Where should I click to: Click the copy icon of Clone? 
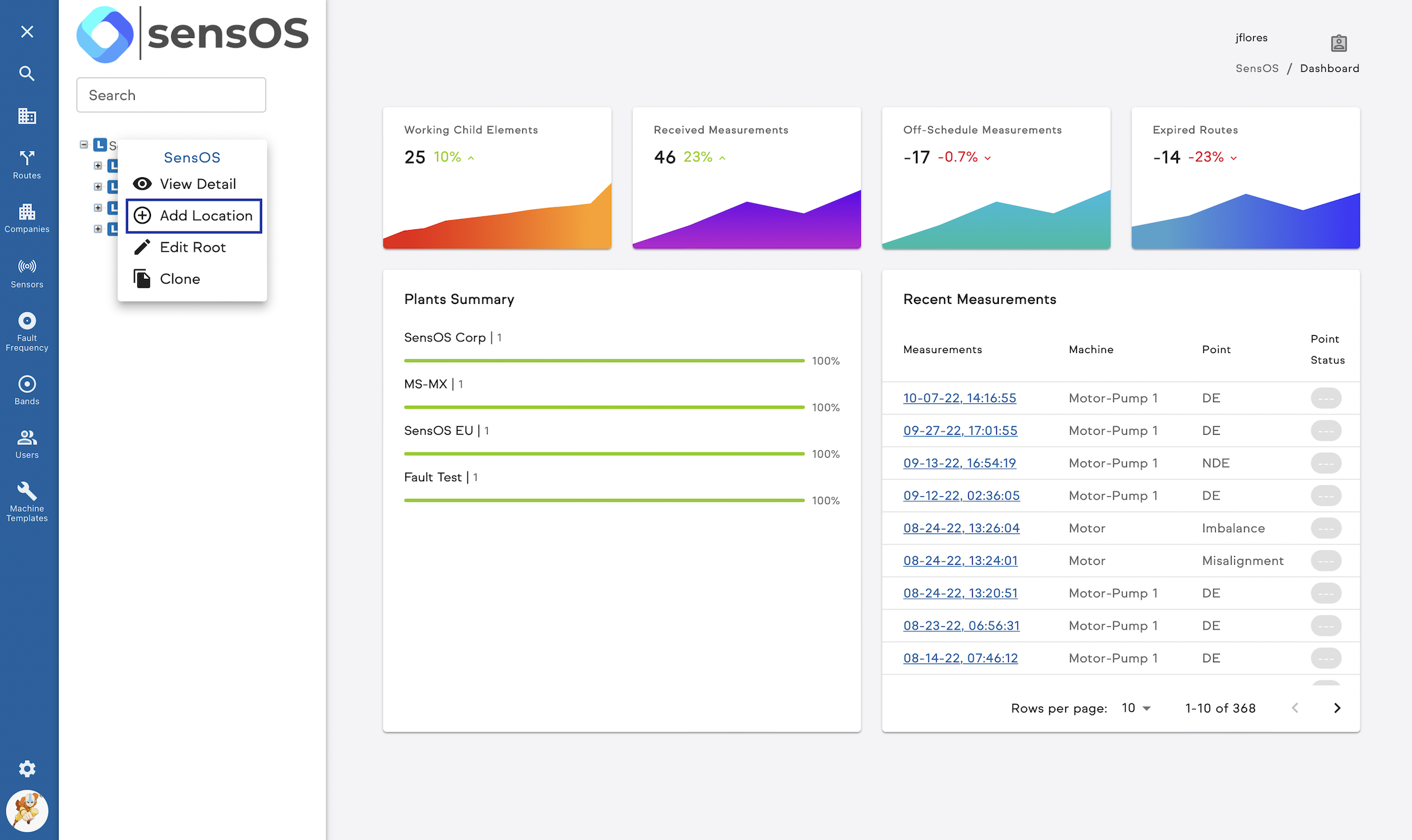pyautogui.click(x=142, y=278)
